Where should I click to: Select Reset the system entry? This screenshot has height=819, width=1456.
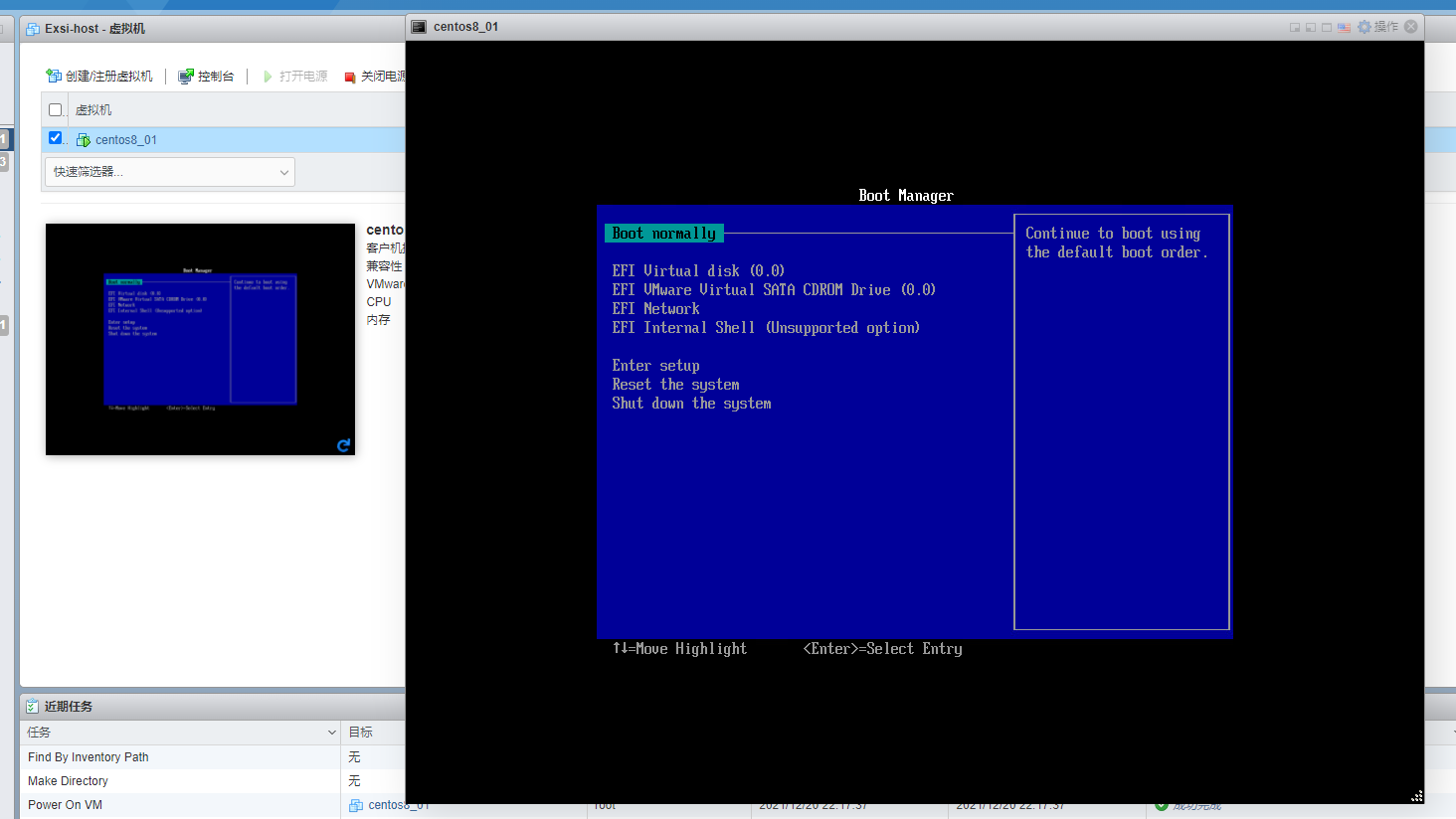pyautogui.click(x=675, y=384)
